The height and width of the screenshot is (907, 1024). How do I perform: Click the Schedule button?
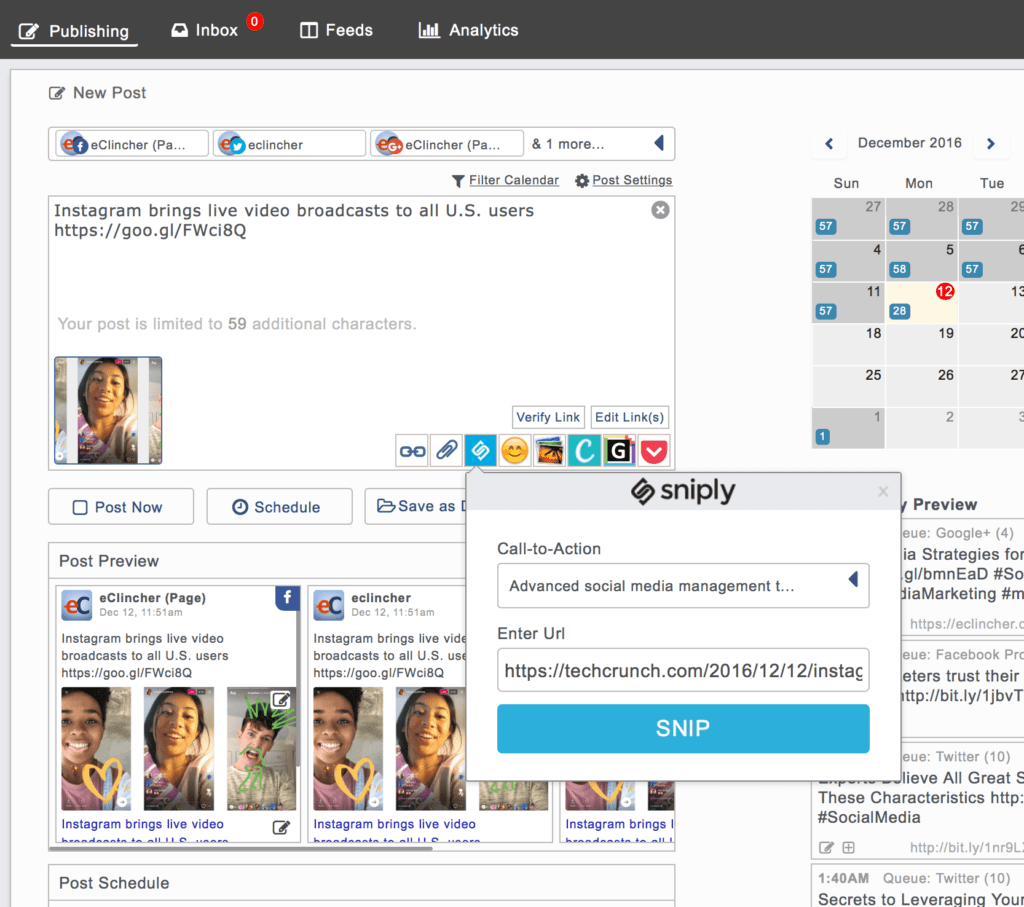point(279,507)
